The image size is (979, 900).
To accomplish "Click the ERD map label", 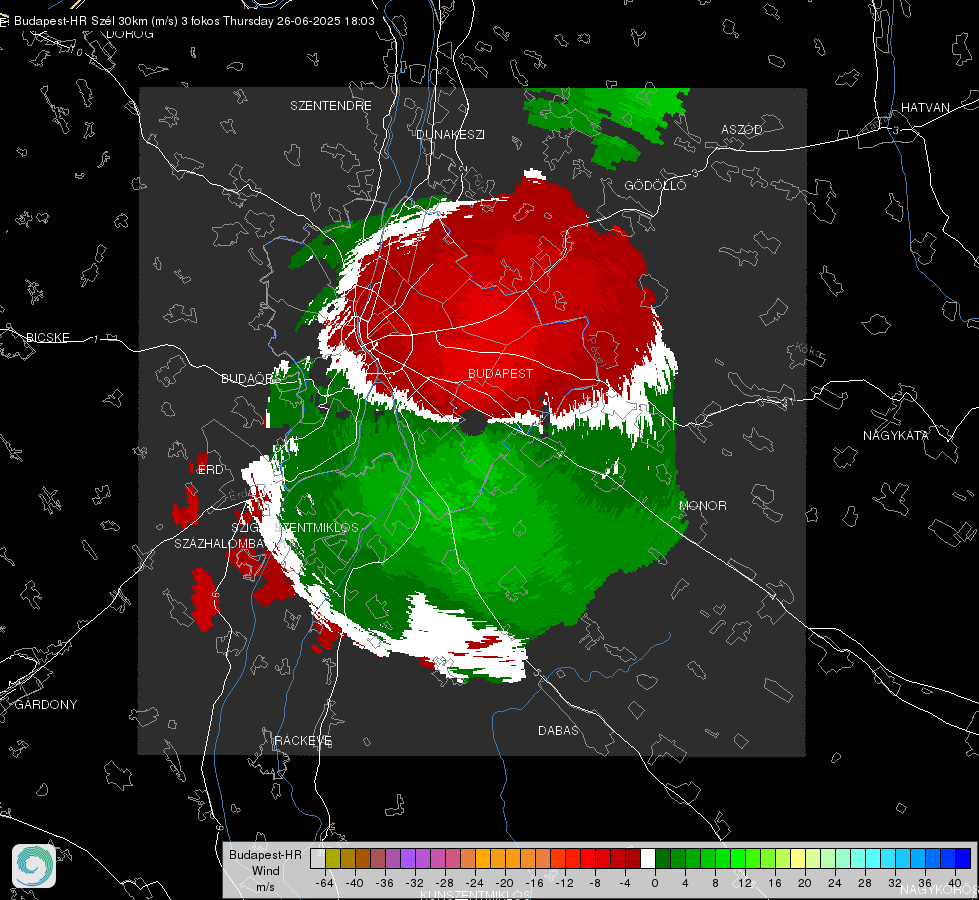I will [210, 470].
